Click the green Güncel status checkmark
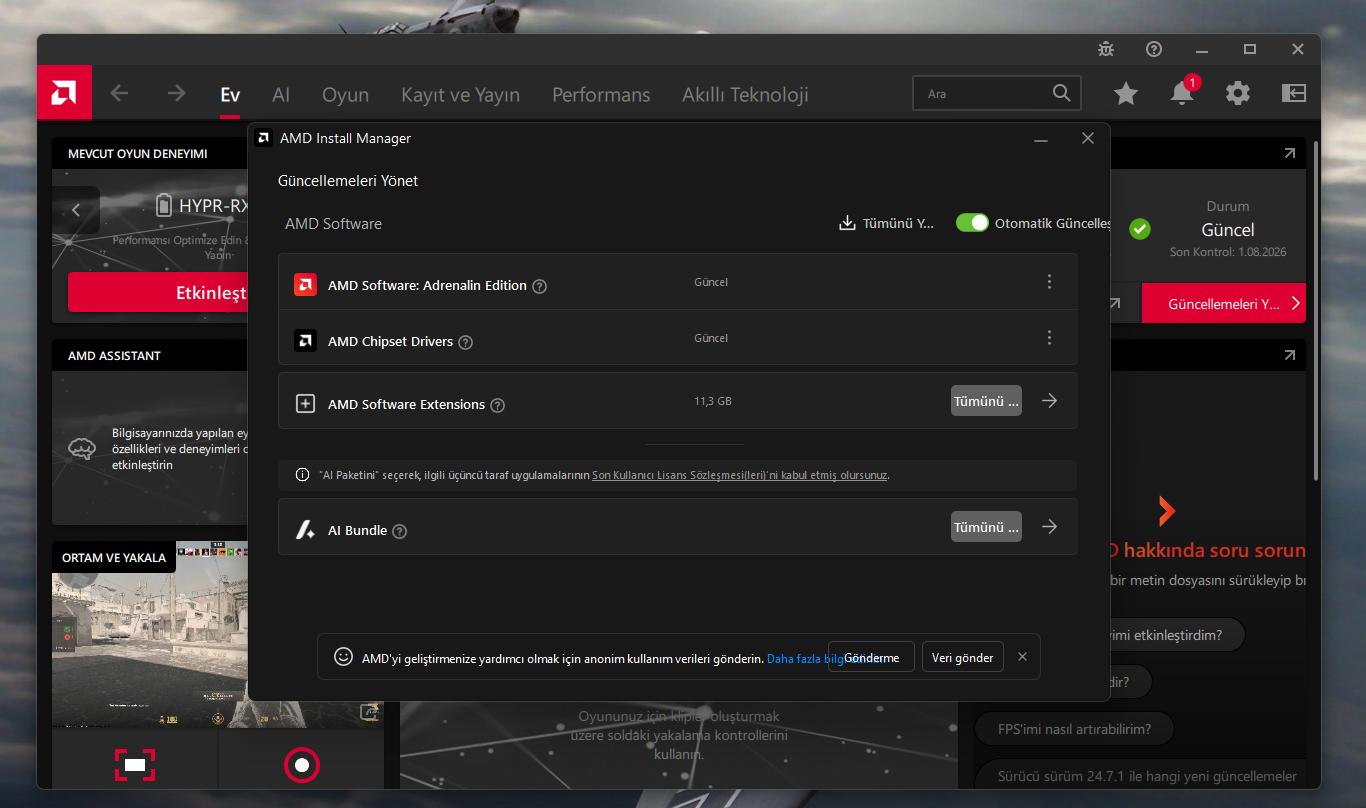 1140,229
